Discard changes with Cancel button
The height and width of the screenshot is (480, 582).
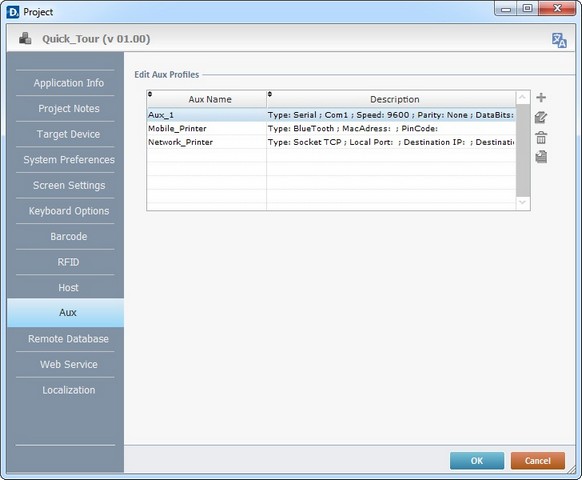coord(538,461)
